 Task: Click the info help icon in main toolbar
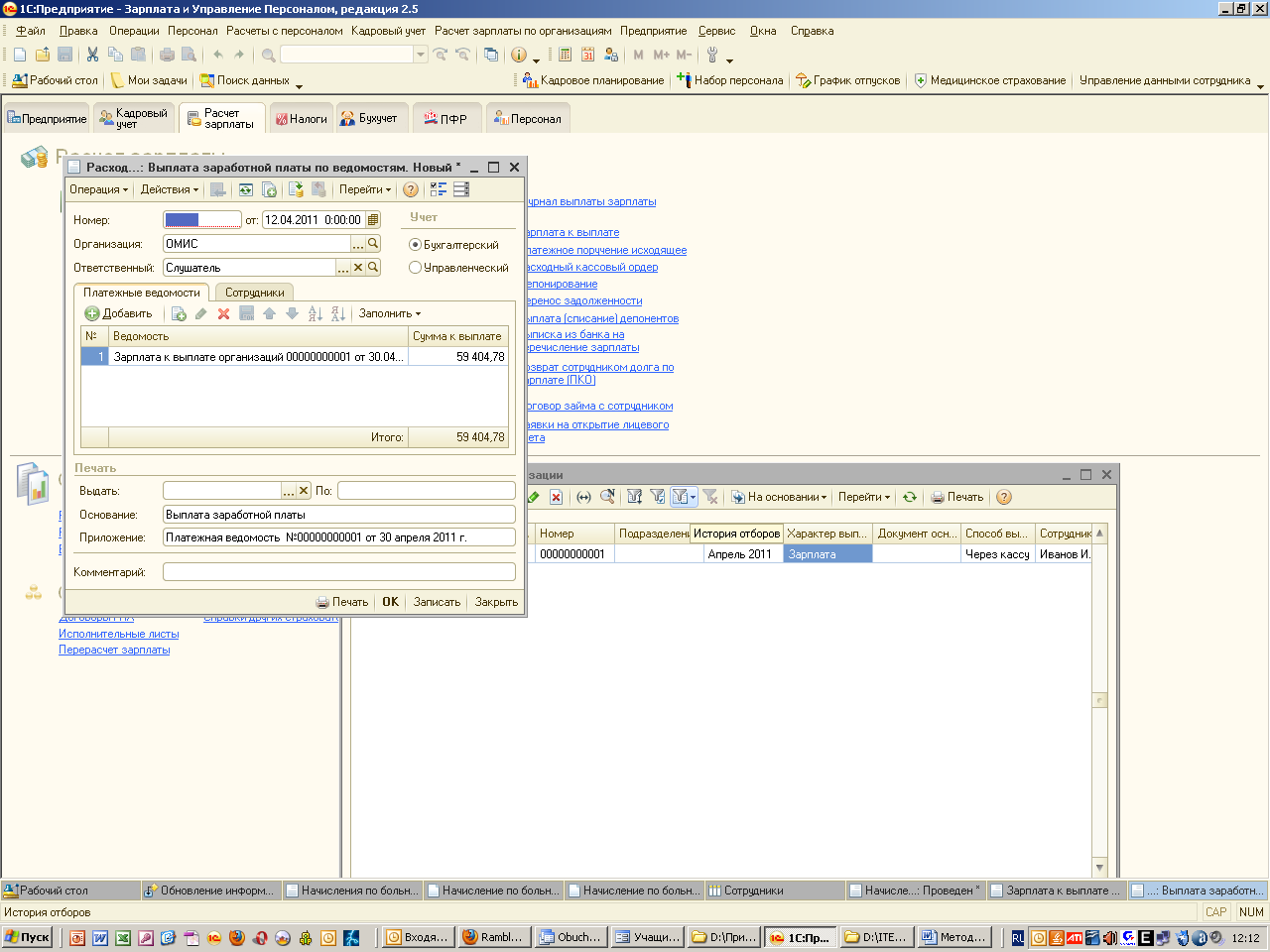point(518,55)
